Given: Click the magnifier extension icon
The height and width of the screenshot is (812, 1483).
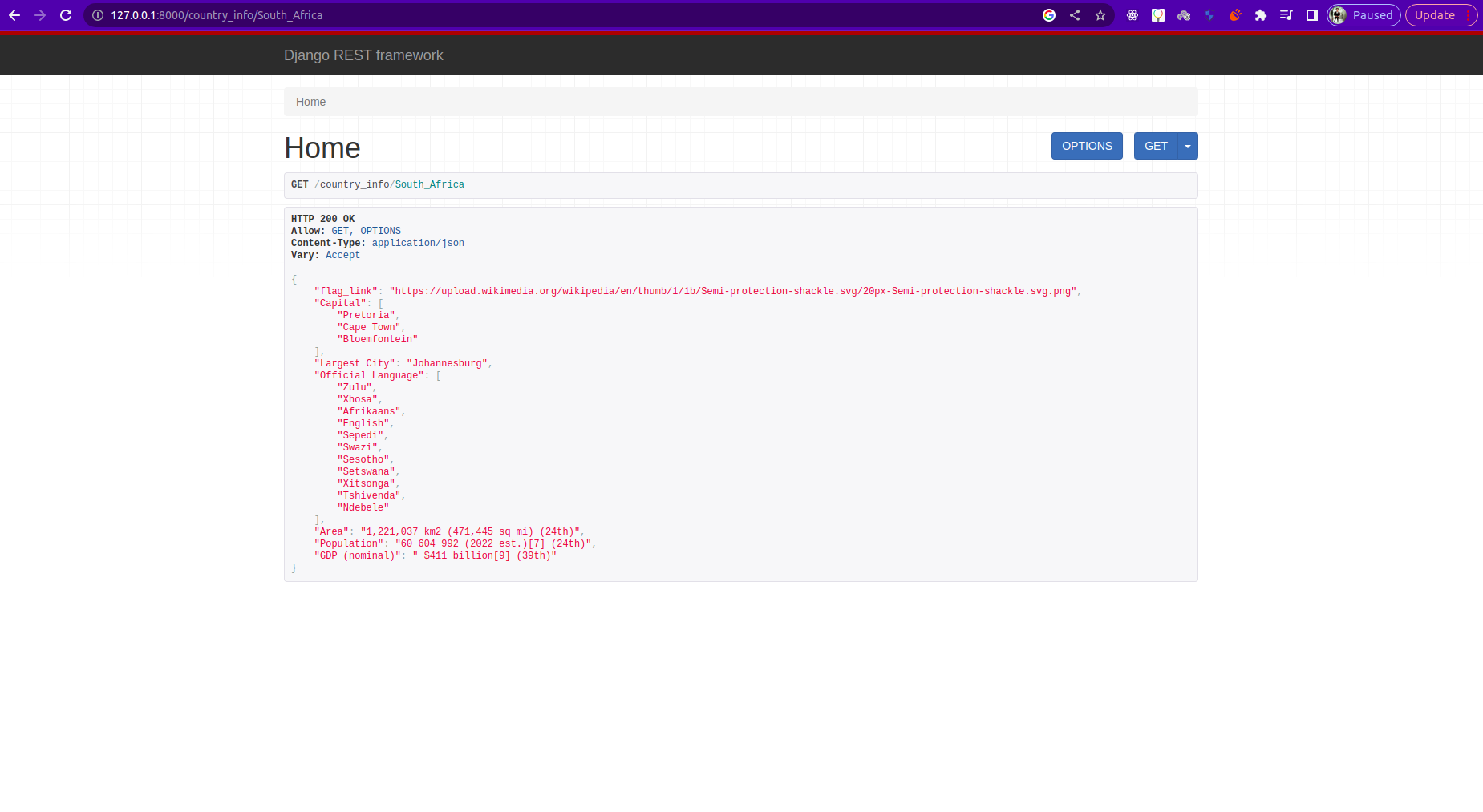Looking at the screenshot, I should [x=1158, y=14].
